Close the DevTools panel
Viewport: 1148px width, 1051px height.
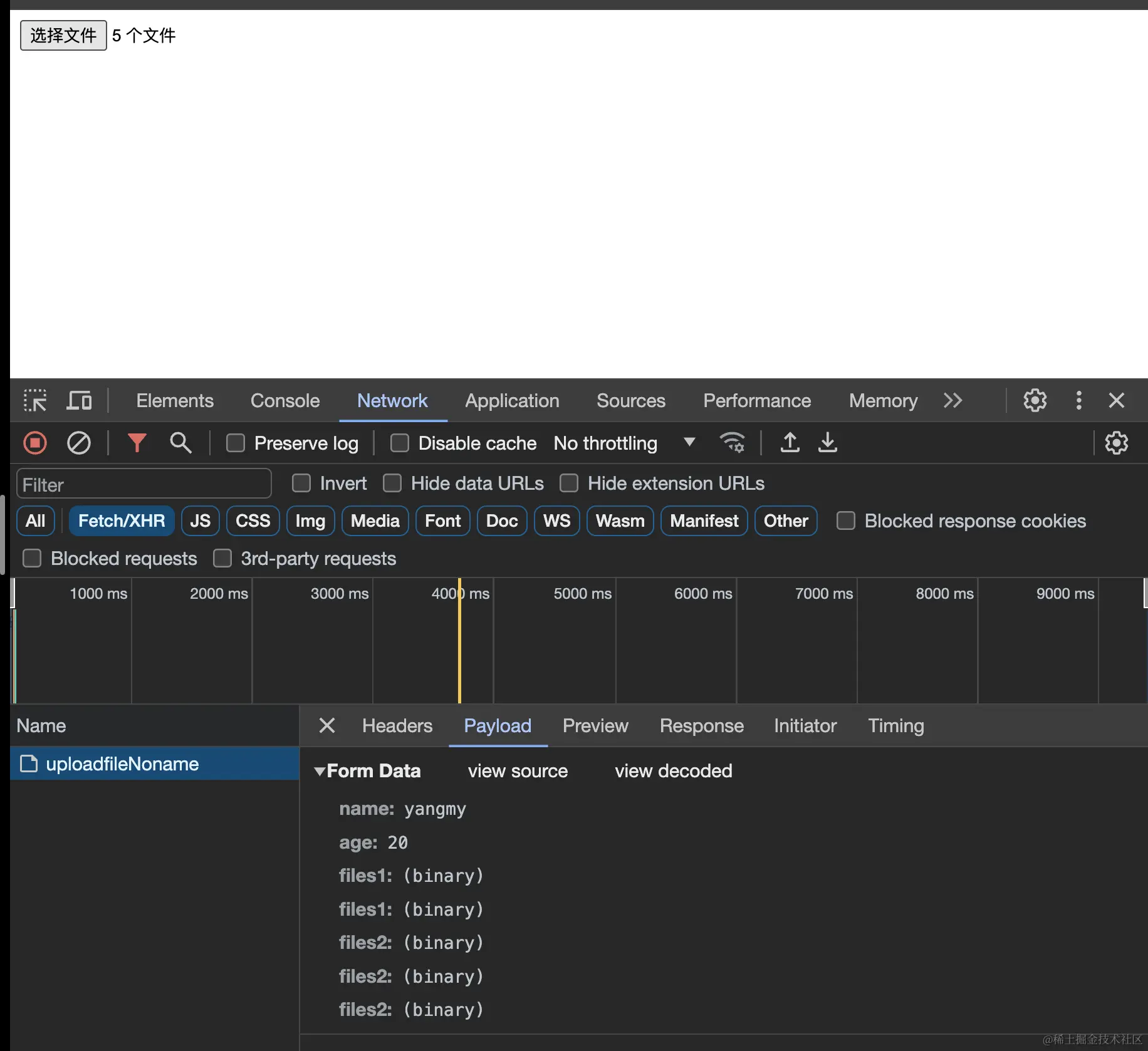pos(1117,401)
